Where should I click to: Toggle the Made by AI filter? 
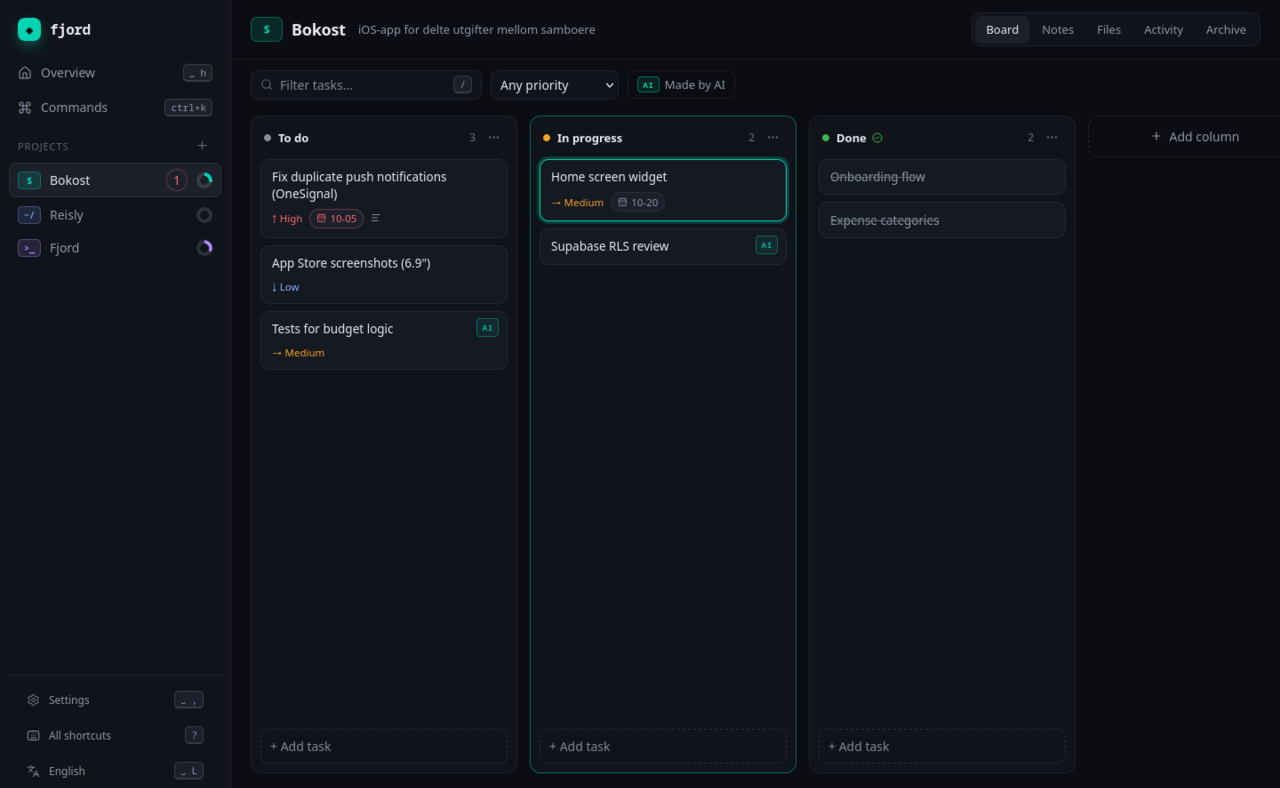[x=681, y=85]
